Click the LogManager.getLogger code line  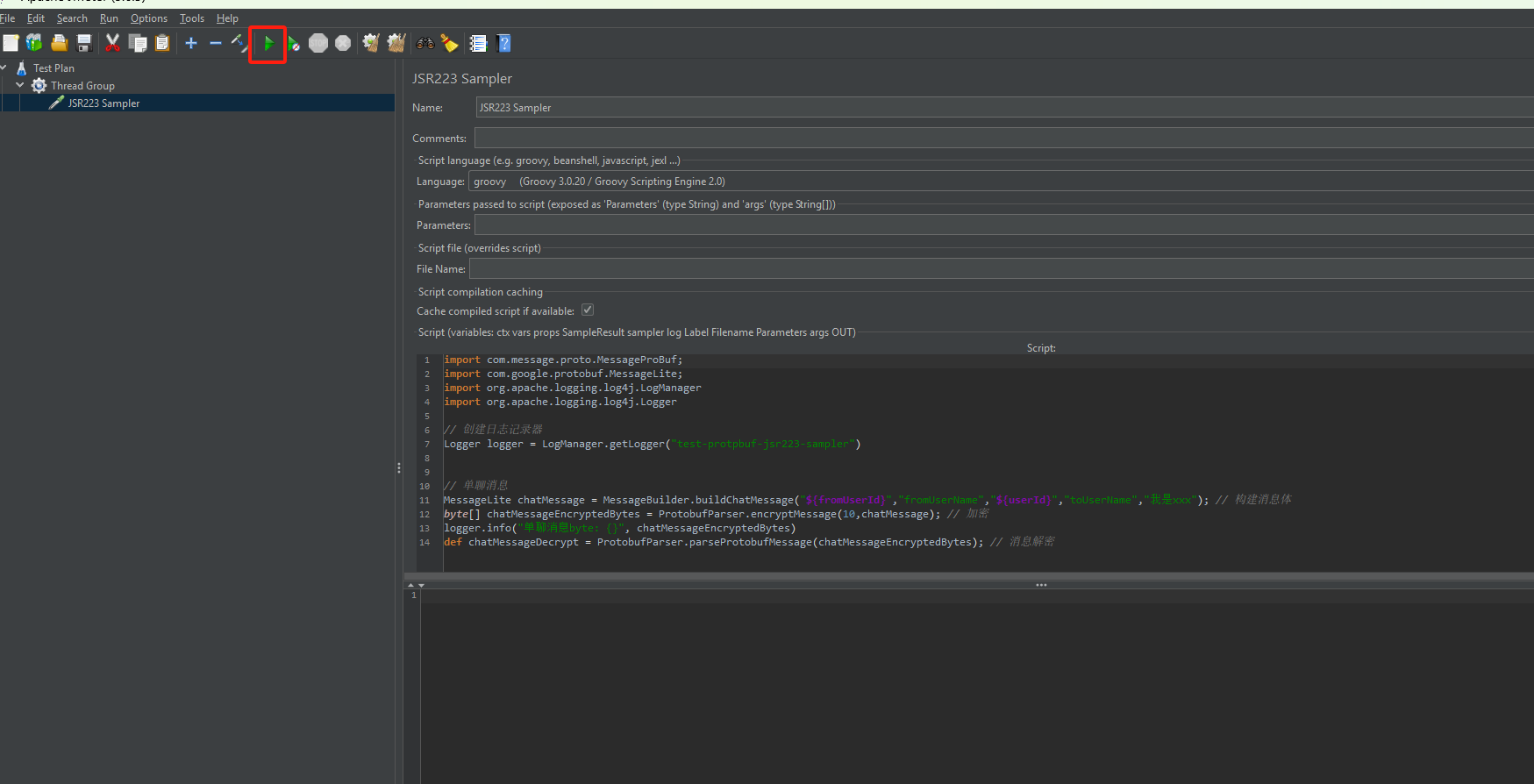coord(653,444)
